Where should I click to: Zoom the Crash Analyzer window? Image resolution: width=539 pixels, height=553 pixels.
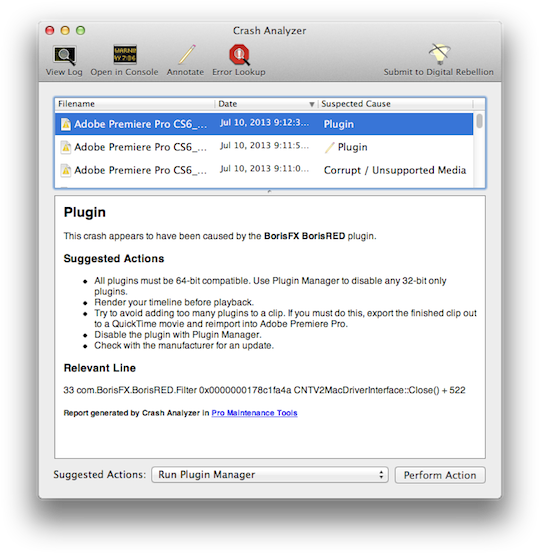80,31
